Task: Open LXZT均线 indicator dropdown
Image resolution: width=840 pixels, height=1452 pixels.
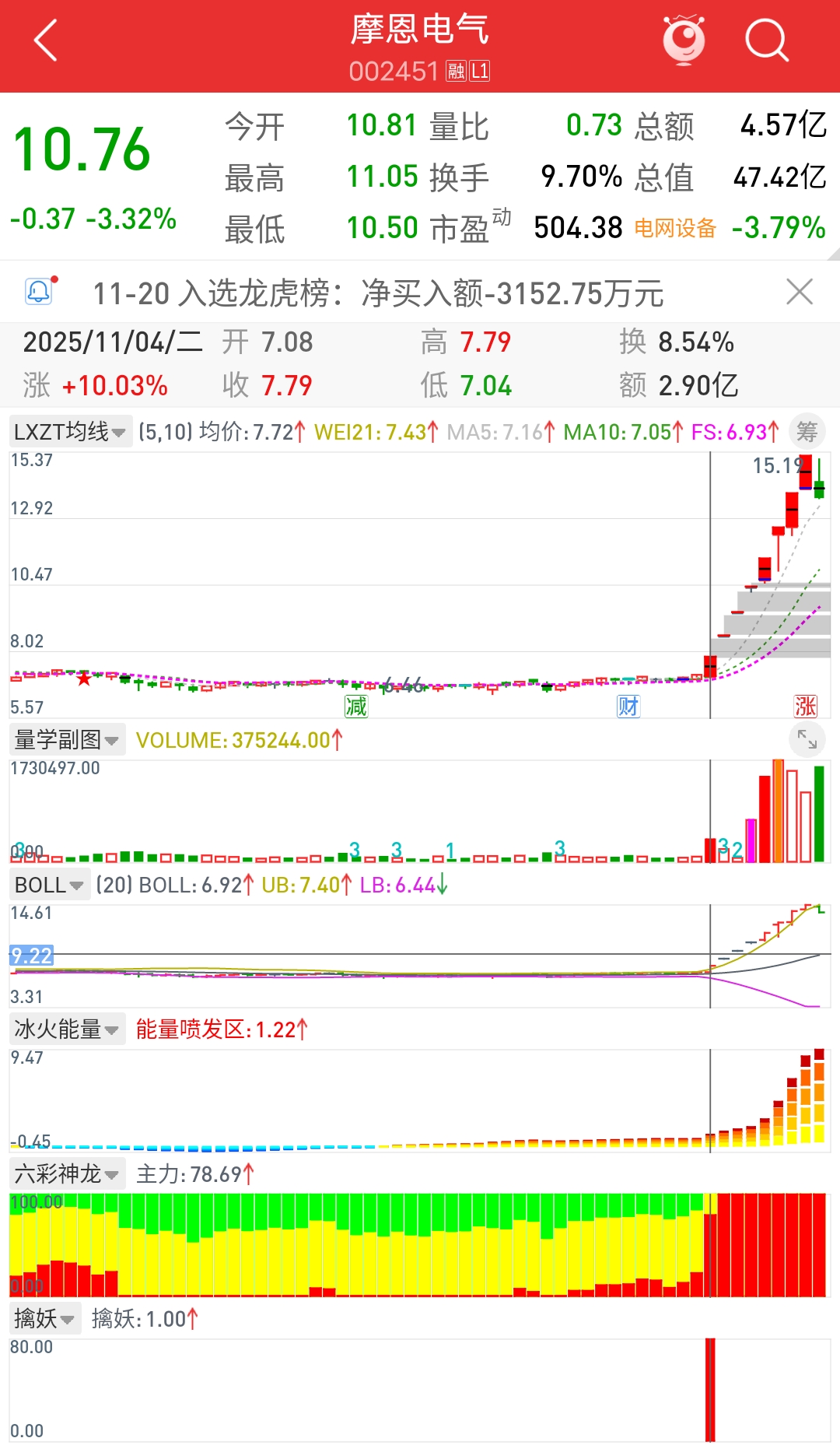Action: tap(70, 432)
